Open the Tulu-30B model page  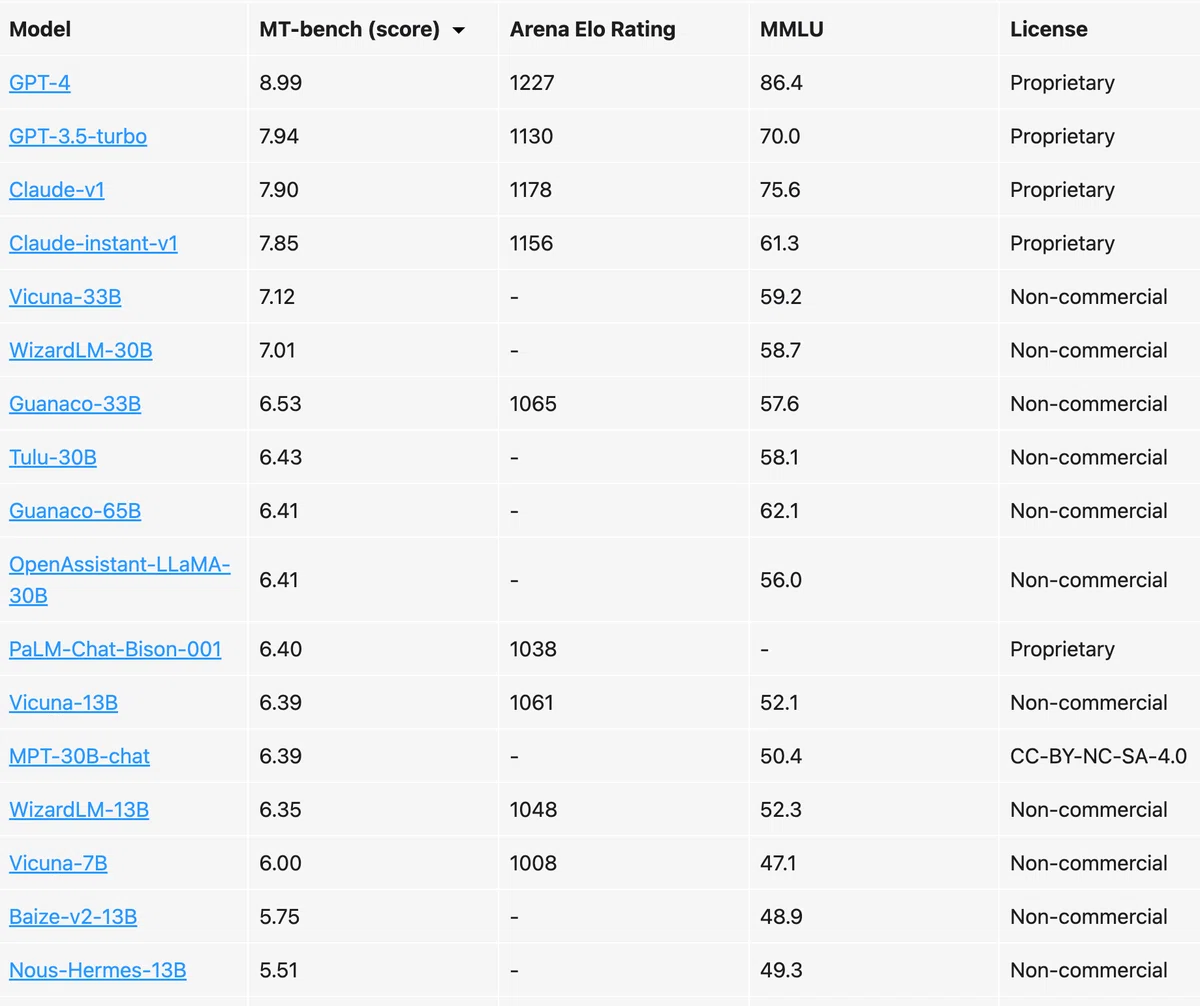click(53, 457)
